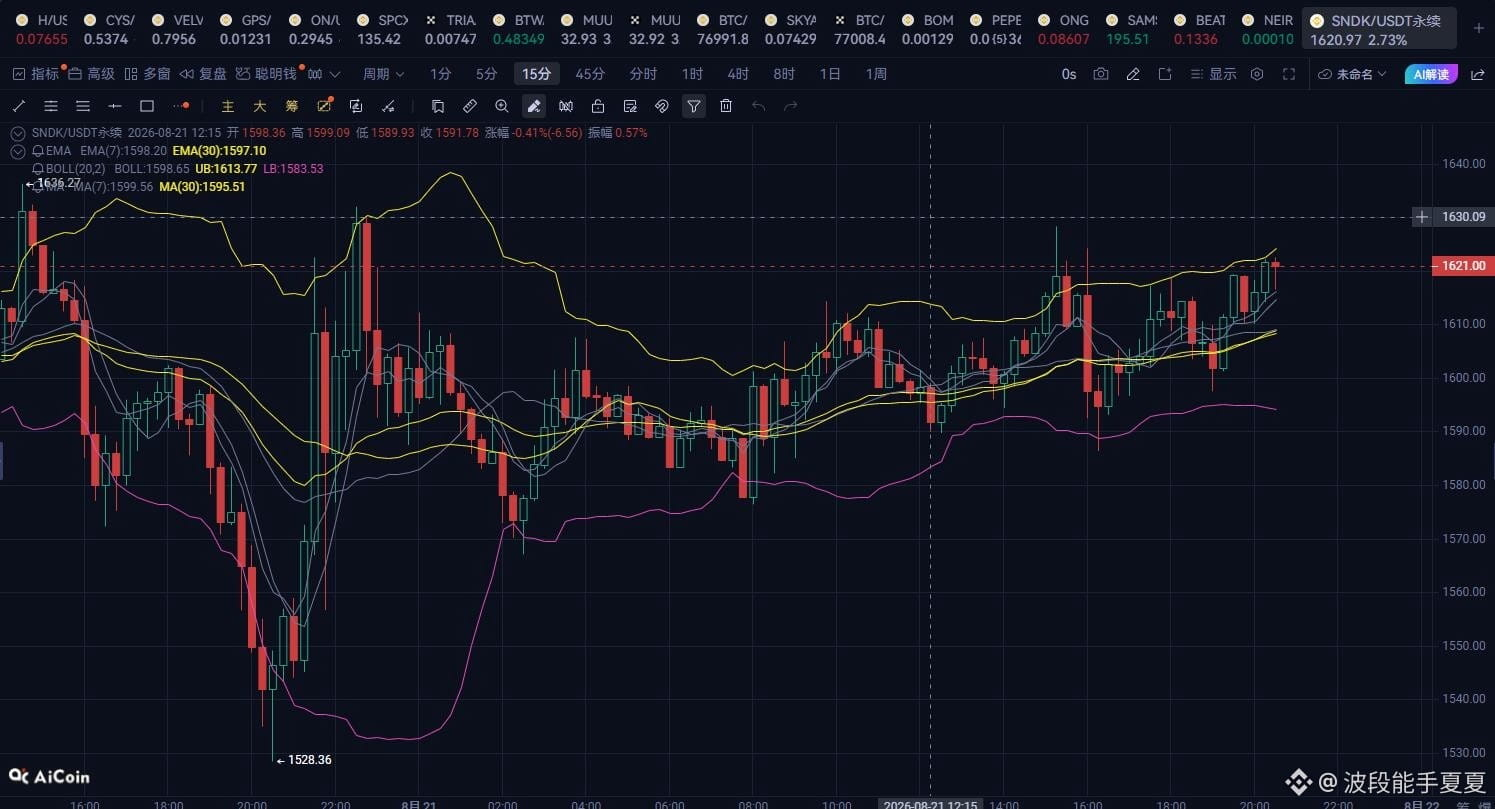
Task: Select the 分时 intraday timeframe
Action: pyautogui.click(x=643, y=74)
